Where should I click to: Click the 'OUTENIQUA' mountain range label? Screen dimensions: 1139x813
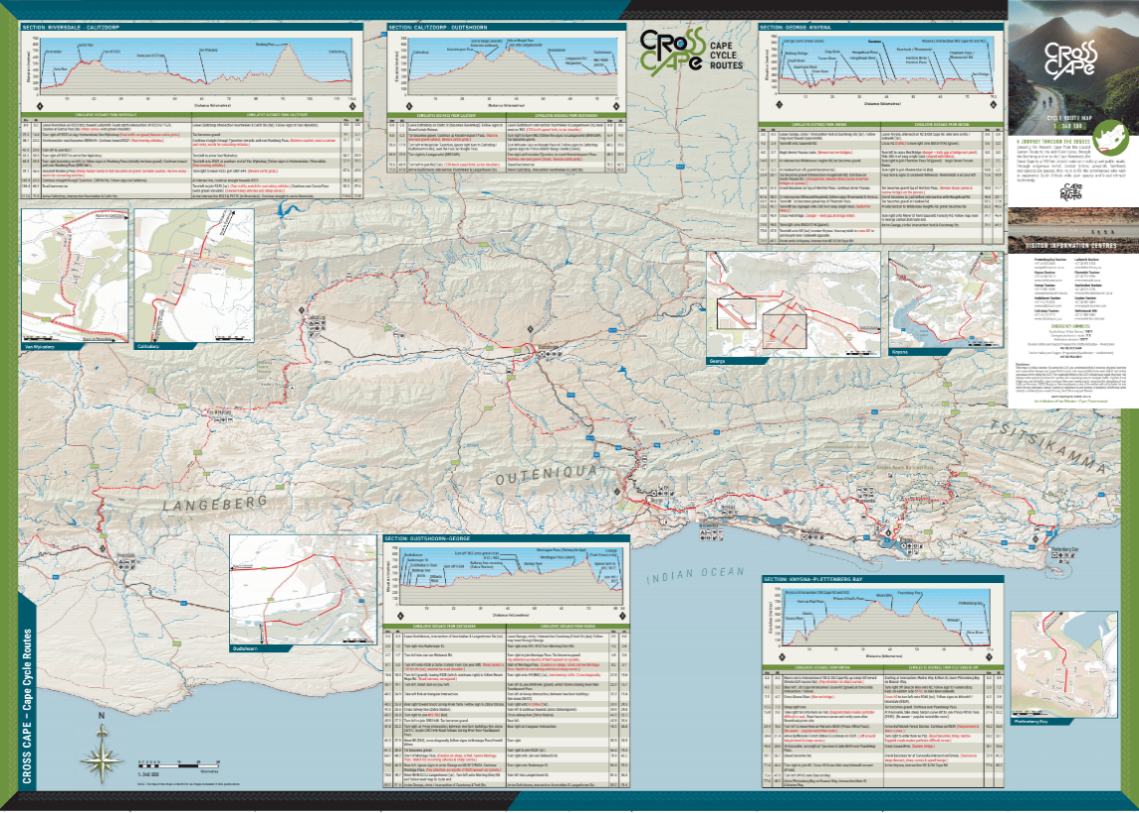click(546, 477)
